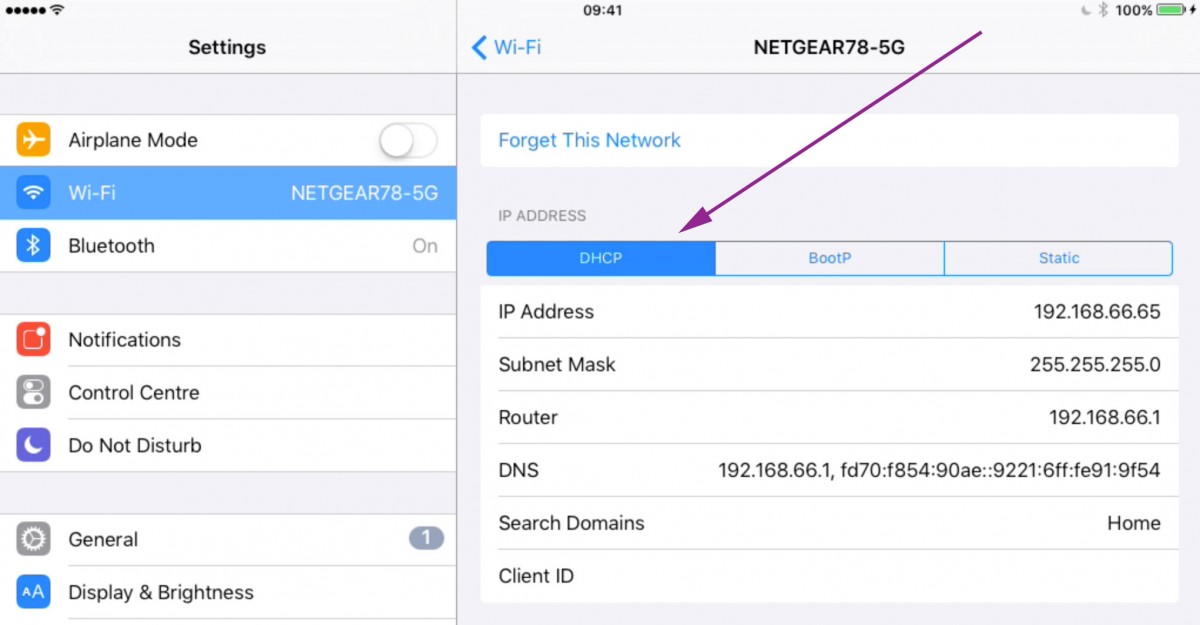Open the General settings row
Screen dimensions: 1200x625
pos(228,540)
